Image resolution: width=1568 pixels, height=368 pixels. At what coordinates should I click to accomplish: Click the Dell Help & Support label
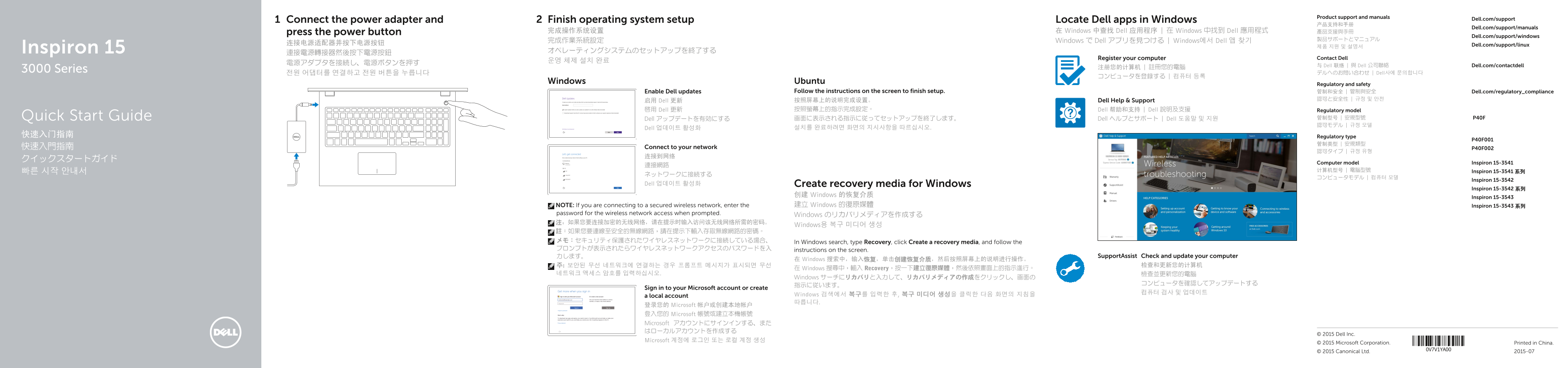(1125, 100)
